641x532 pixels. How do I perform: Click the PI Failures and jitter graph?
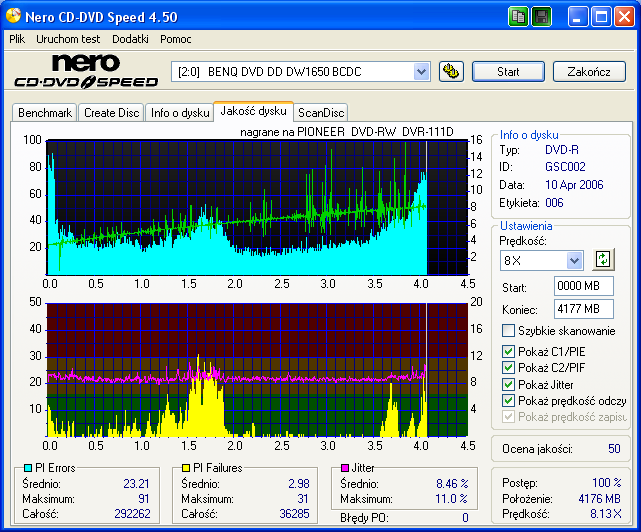coord(257,370)
